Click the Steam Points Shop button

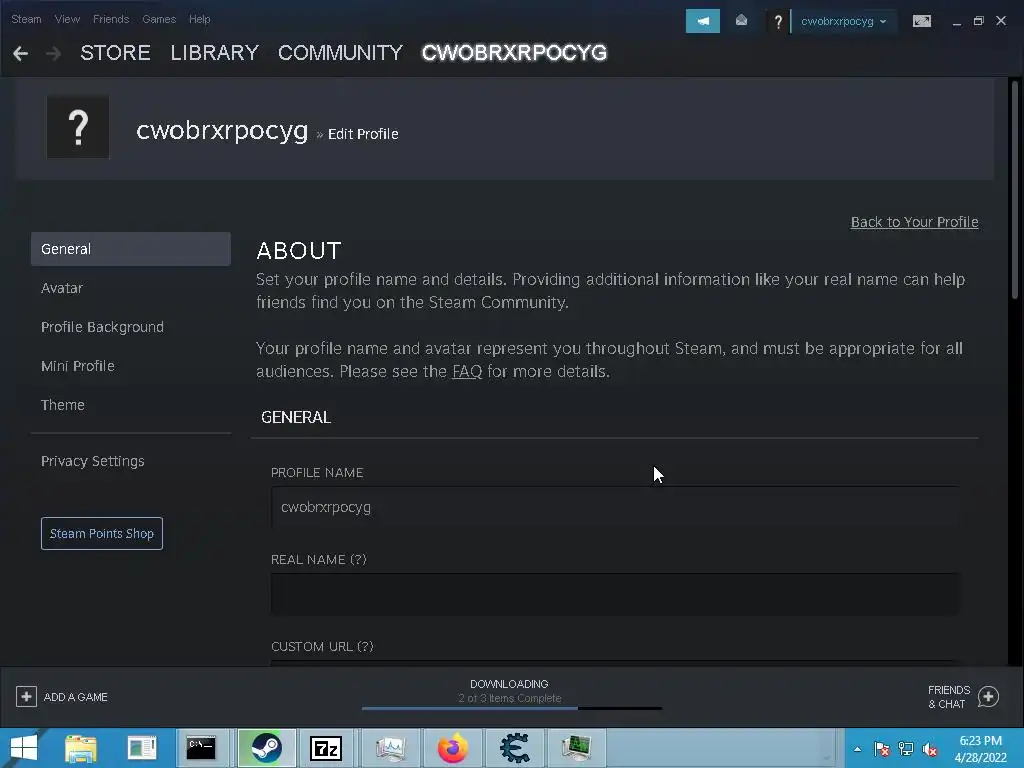point(102,534)
